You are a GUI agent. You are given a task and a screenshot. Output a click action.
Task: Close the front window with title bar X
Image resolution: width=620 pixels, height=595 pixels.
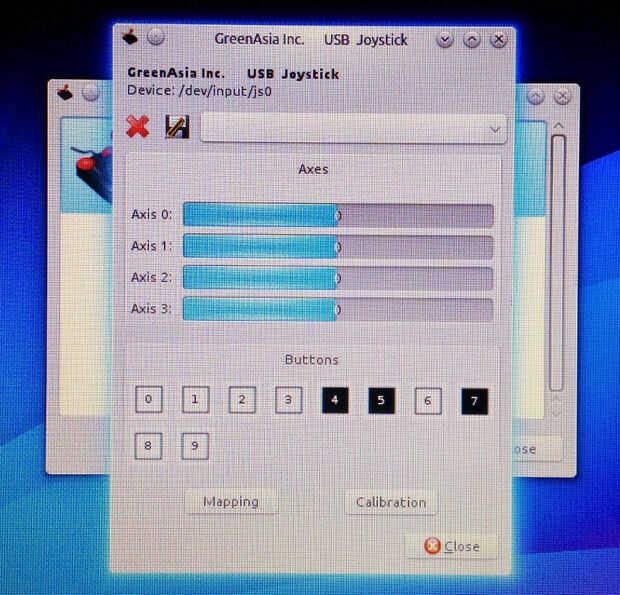point(499,40)
